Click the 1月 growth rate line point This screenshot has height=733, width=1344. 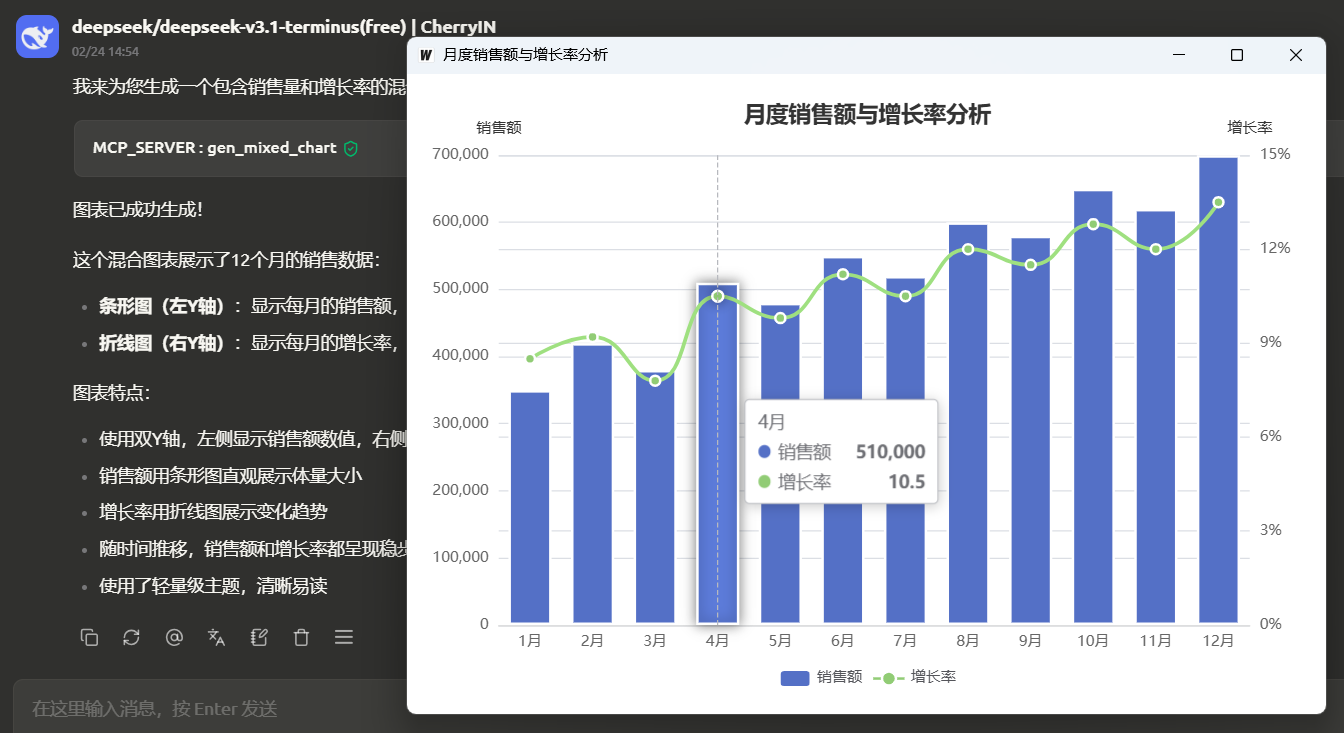coord(530,358)
